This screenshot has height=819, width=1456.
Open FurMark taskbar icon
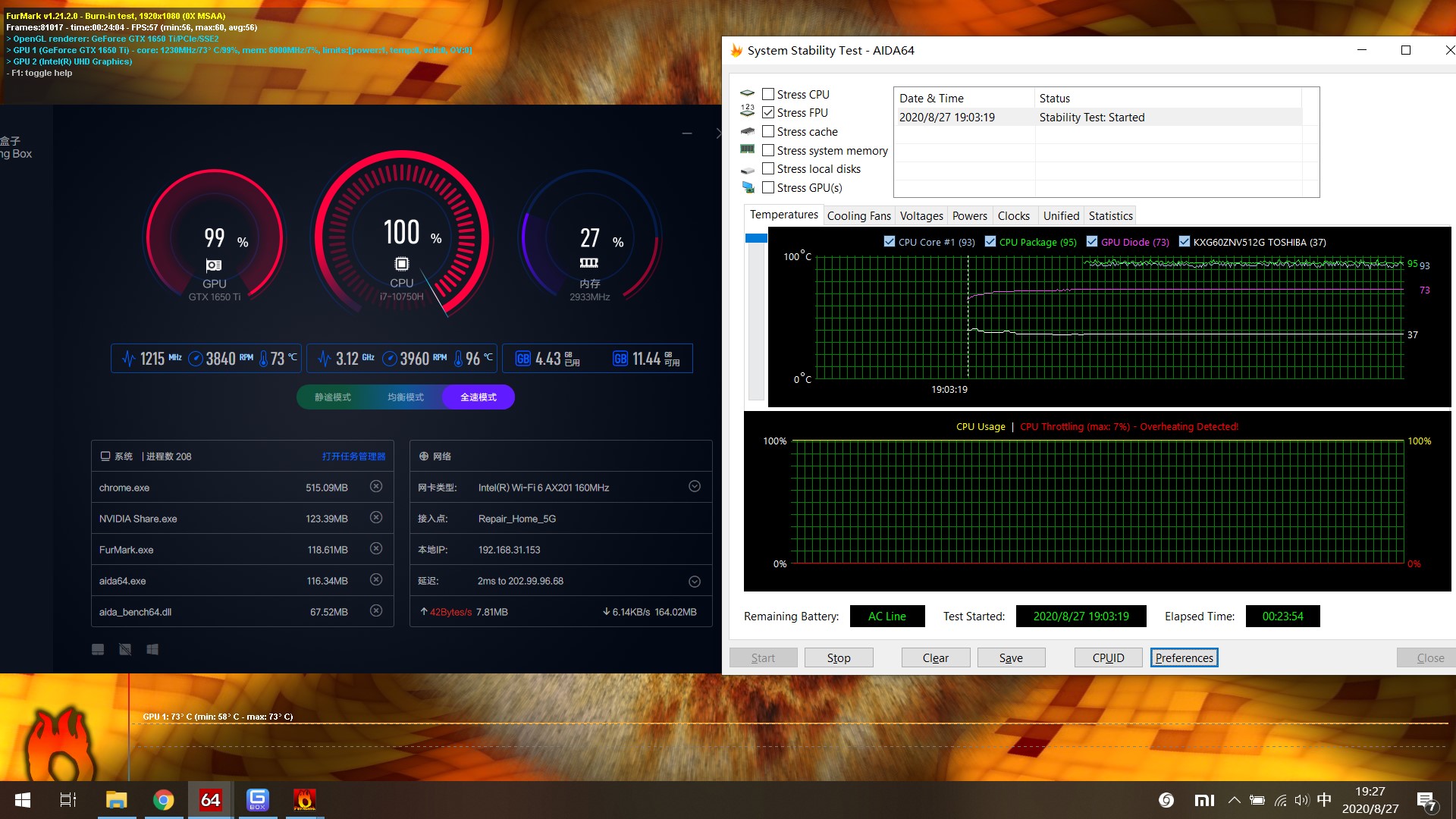(x=304, y=800)
